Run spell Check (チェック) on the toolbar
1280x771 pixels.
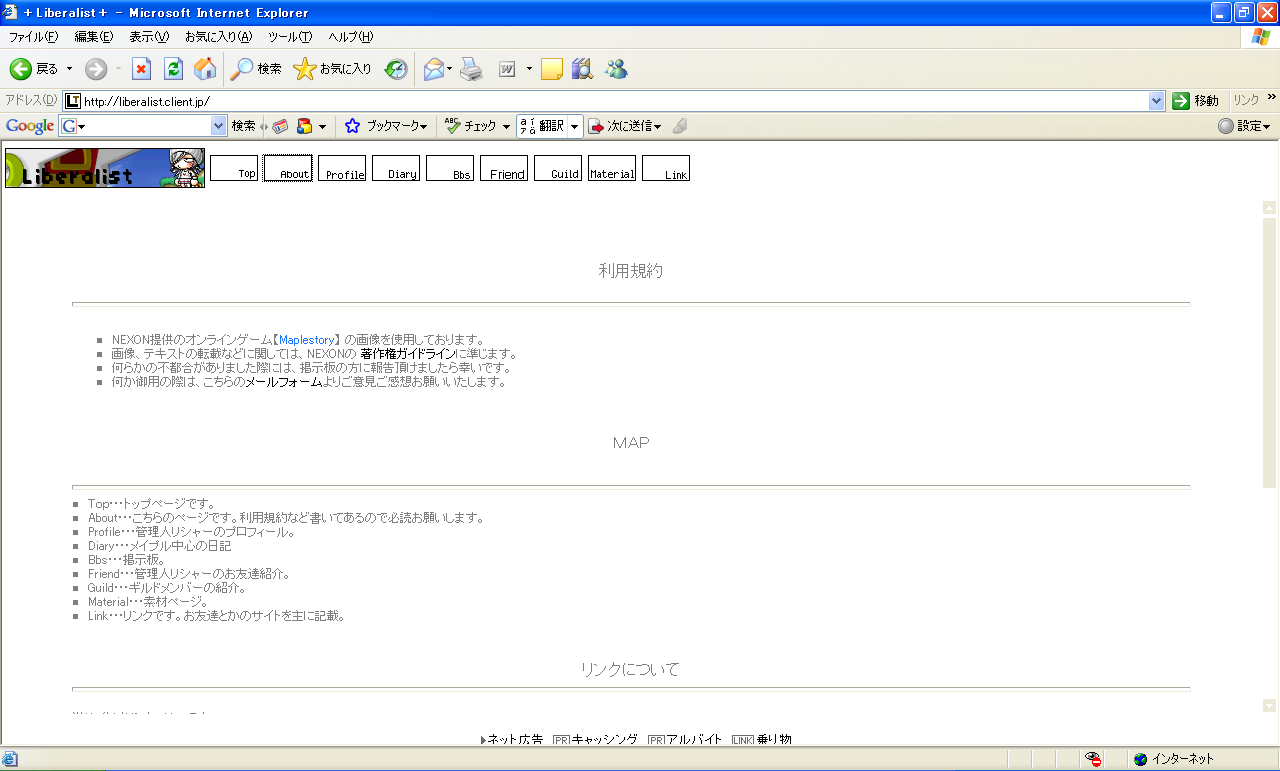(471, 126)
